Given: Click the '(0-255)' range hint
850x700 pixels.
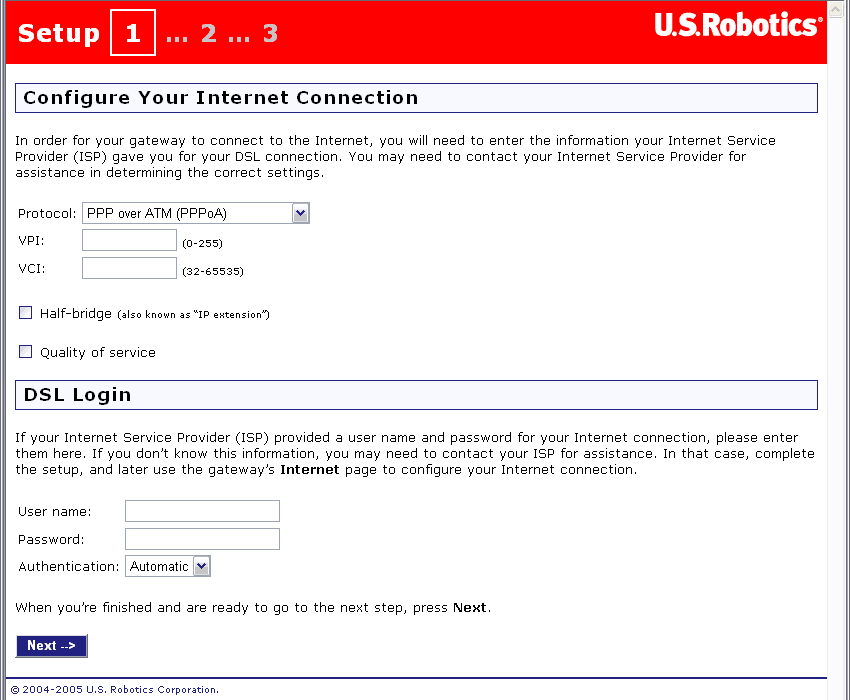Looking at the screenshot, I should (x=202, y=243).
